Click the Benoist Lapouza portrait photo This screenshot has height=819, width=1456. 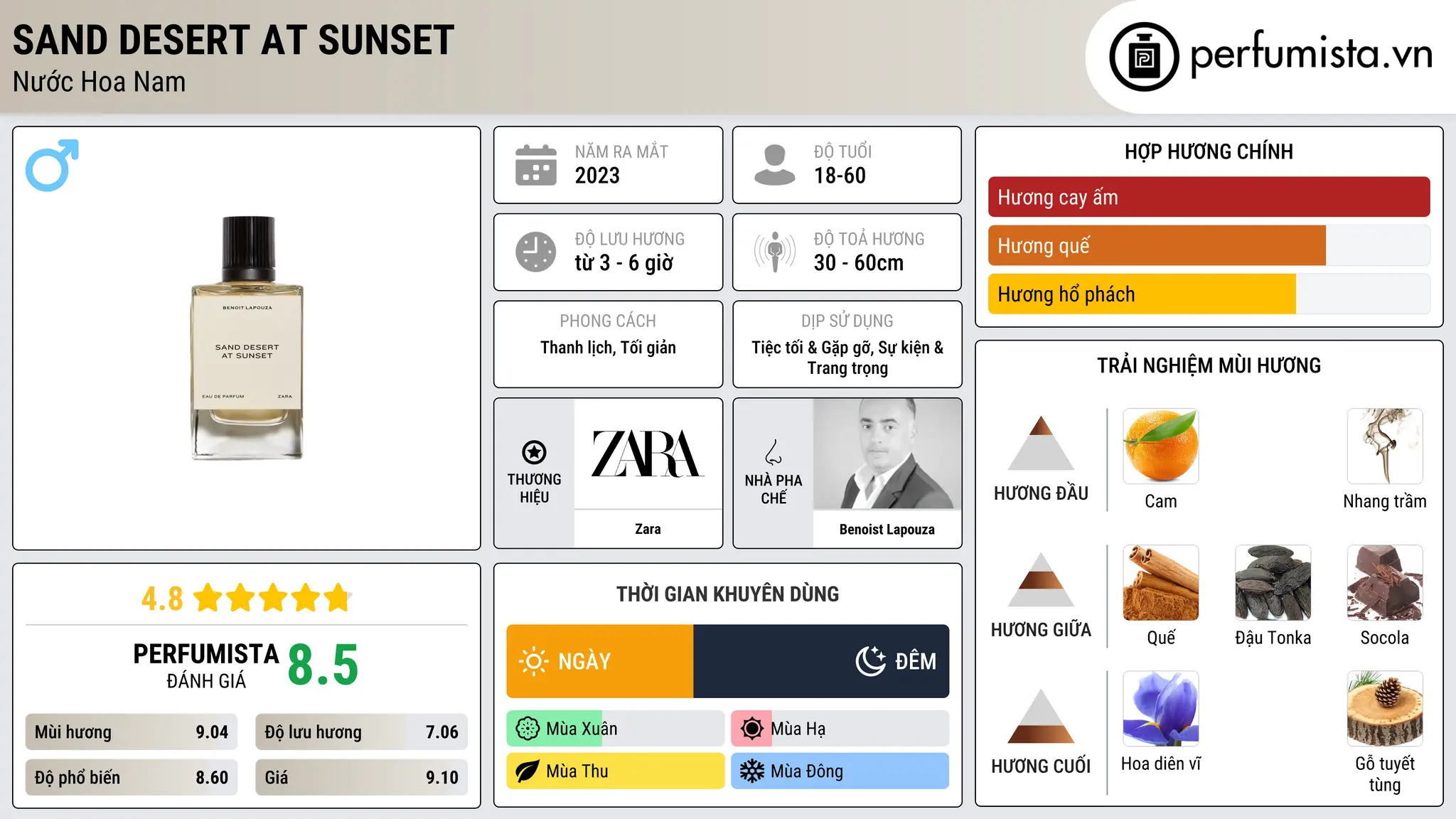(887, 454)
